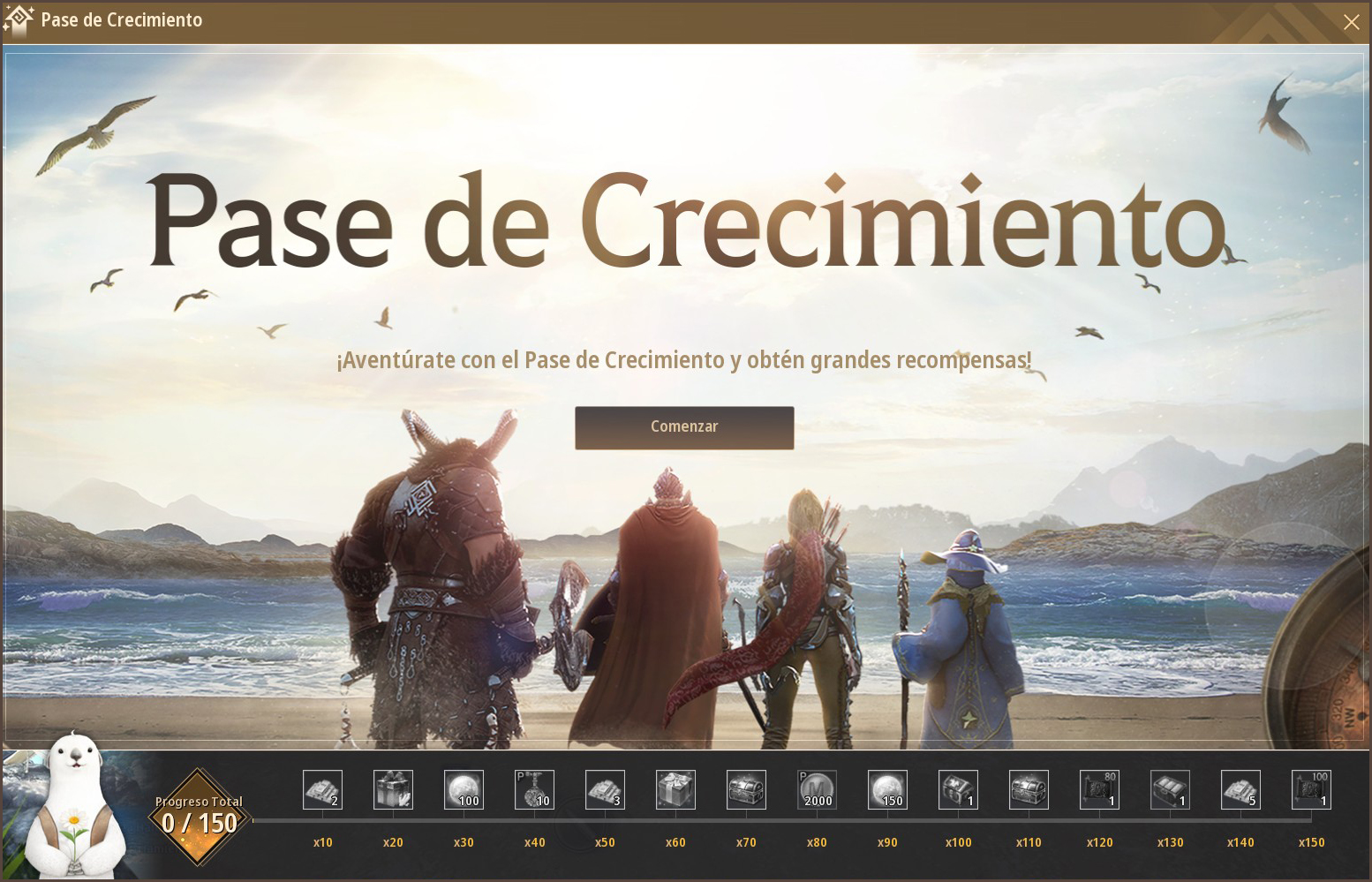Viewport: 1372px width, 882px height.
Task: Click the x120 milestone label
Action: pos(1099,842)
